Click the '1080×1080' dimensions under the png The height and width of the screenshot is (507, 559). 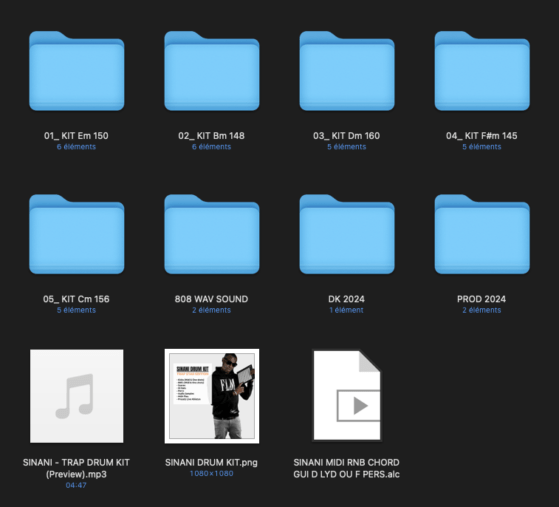[211, 473]
